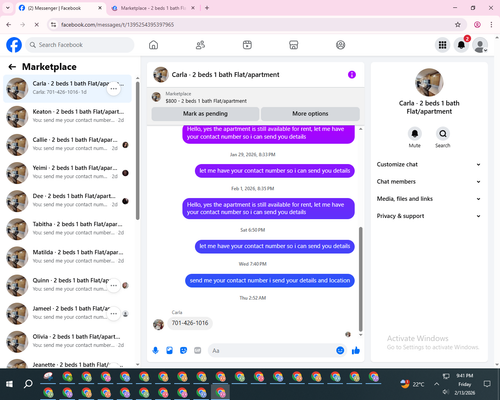The height and width of the screenshot is (400, 500).
Task: Go back with browser back arrow
Action: point(9,25)
